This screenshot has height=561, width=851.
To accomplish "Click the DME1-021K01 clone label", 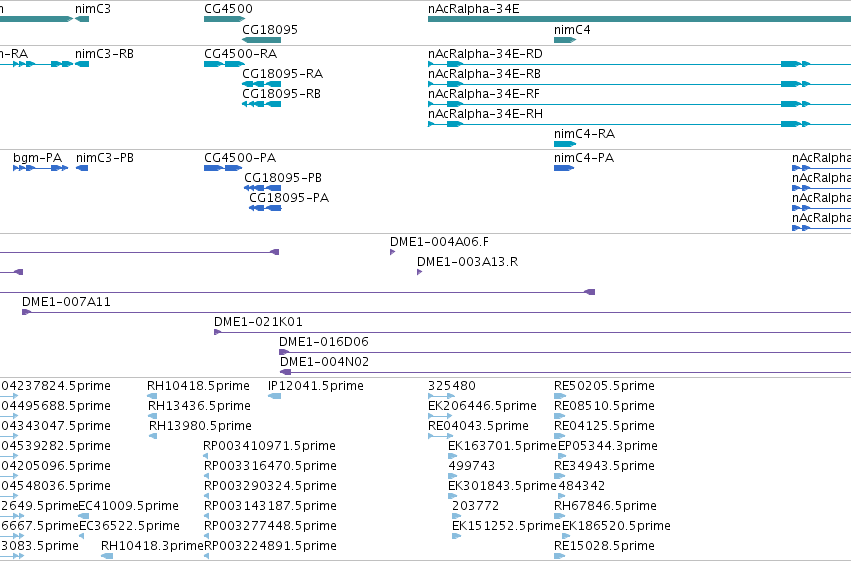I will [258, 322].
